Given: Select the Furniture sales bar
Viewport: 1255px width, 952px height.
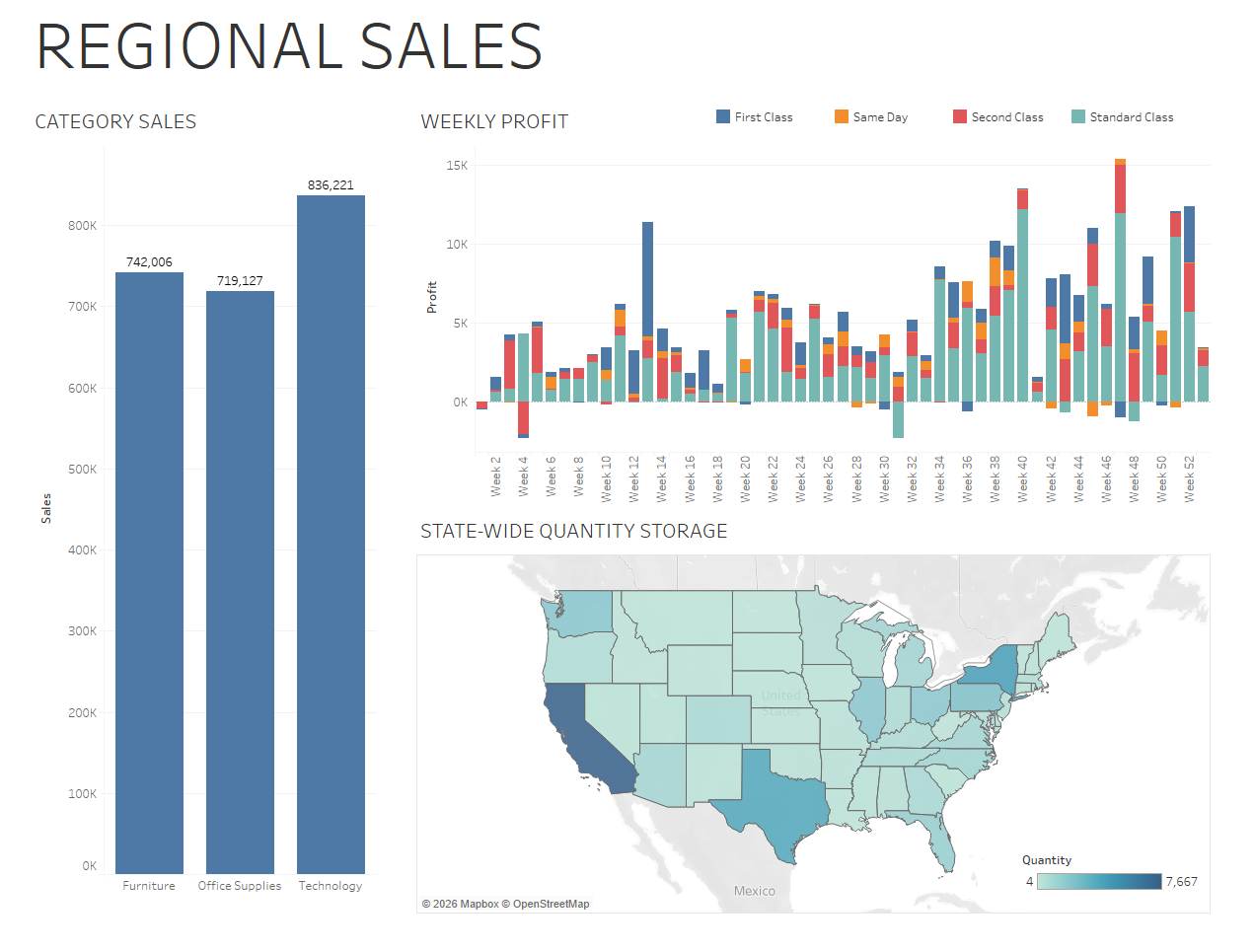Looking at the screenshot, I should (149, 572).
